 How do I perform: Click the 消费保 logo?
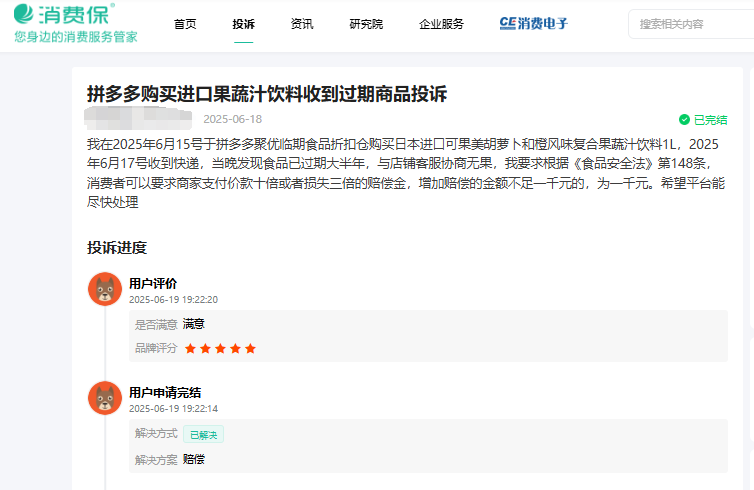point(64,14)
